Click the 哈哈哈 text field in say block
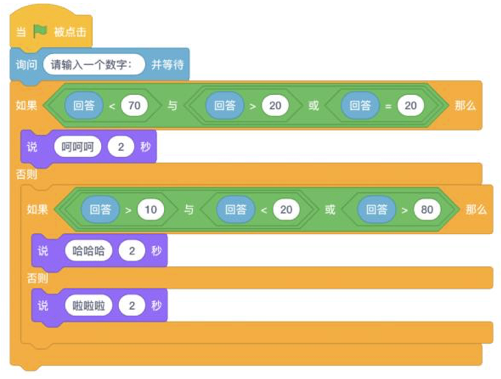501x379 pixels. pyautogui.click(x=88, y=251)
